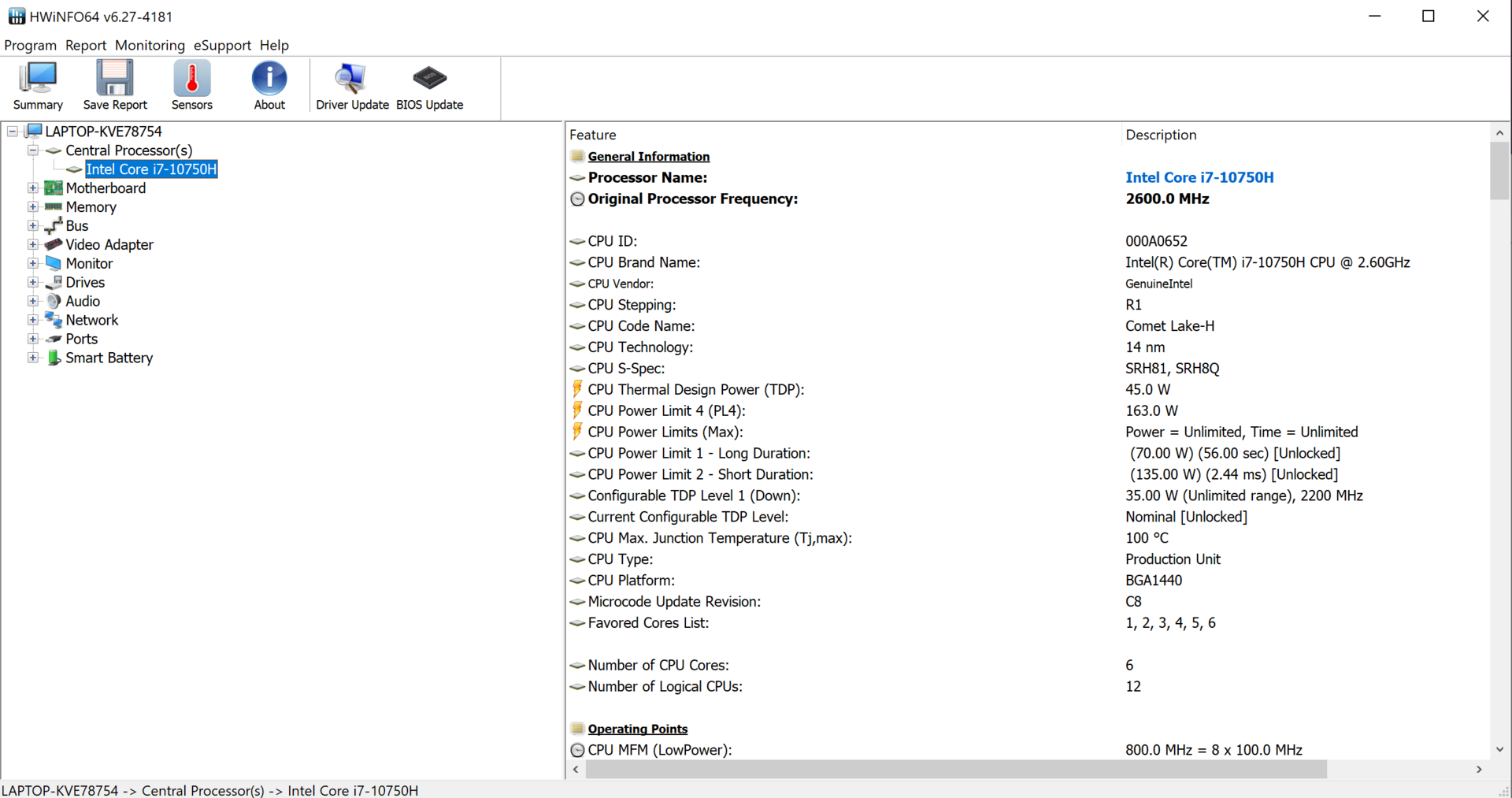This screenshot has width=1512, height=798.
Task: Open the Report menu
Action: (86, 45)
